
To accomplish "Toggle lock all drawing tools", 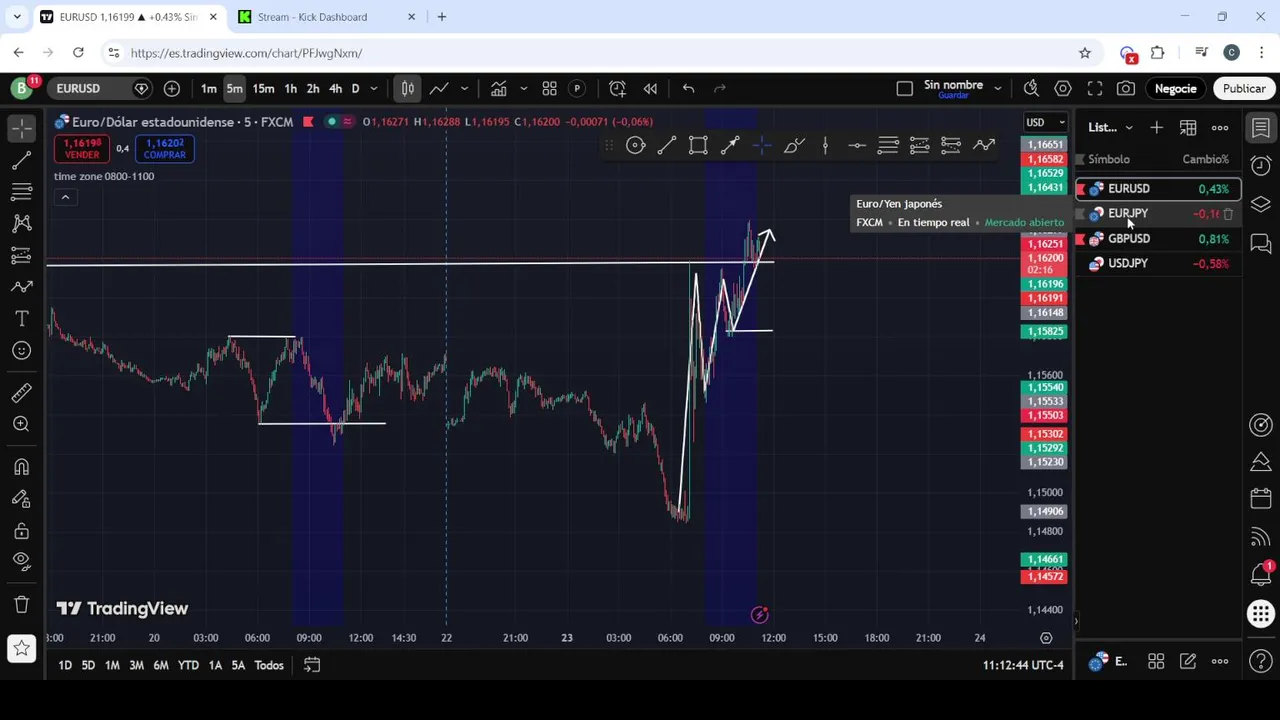I will point(21,531).
